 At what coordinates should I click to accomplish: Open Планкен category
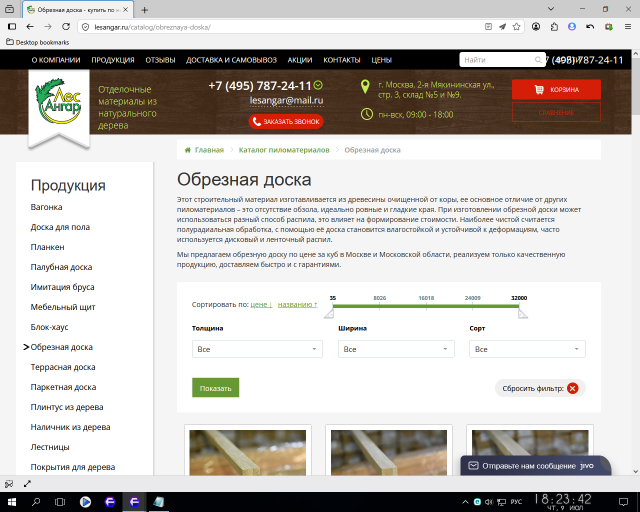(47, 247)
